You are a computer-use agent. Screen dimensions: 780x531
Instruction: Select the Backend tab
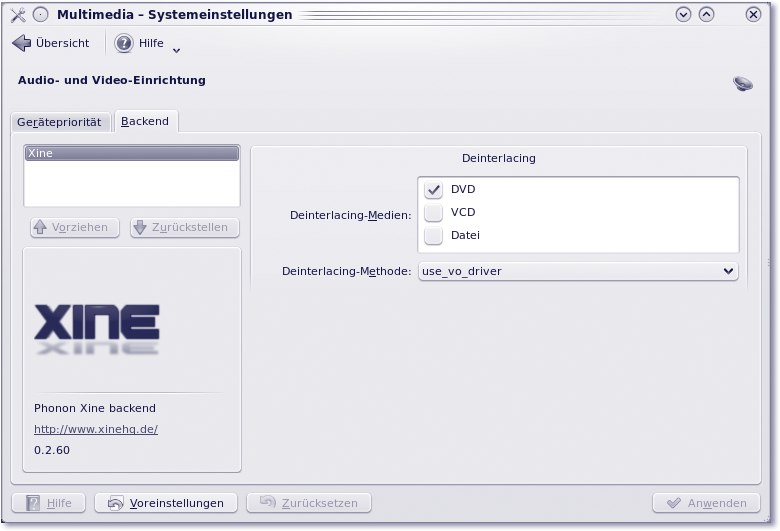[145, 122]
